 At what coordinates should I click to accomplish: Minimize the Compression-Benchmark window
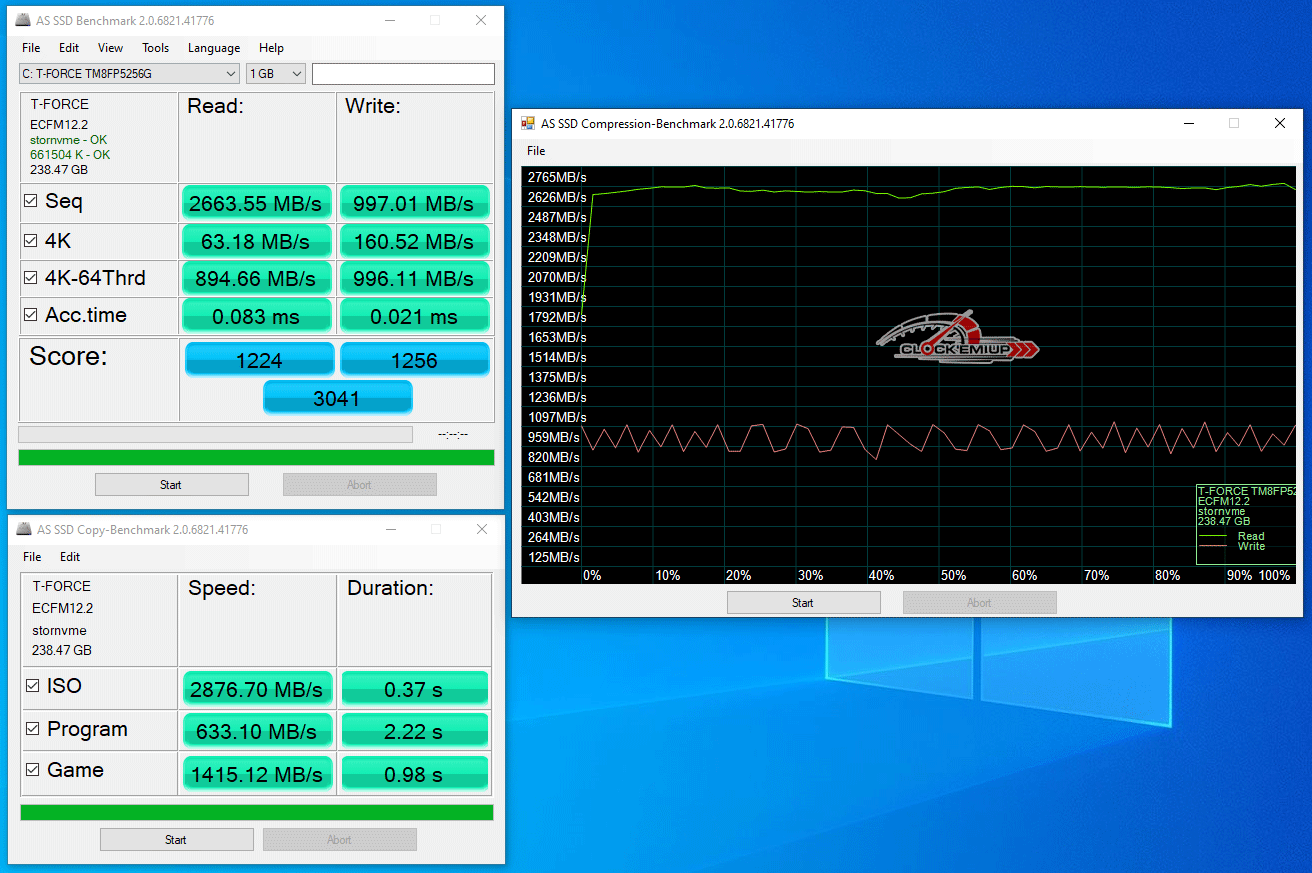click(x=1188, y=123)
